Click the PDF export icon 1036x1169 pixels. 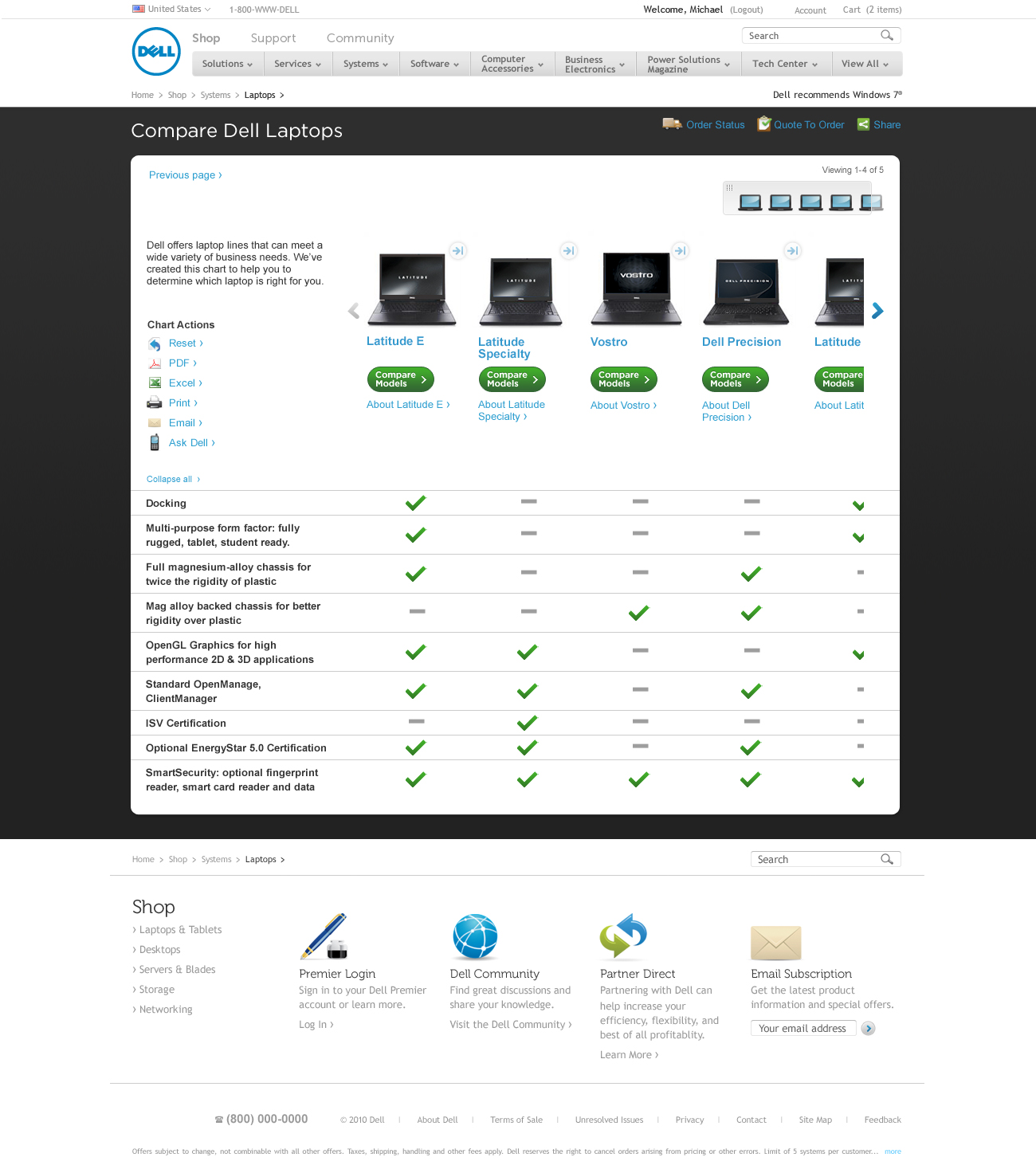(155, 363)
